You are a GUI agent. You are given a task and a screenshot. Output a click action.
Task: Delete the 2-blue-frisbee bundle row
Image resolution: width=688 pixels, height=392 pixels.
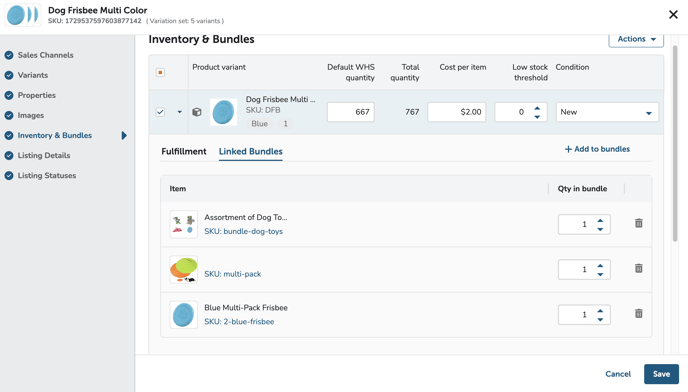(x=638, y=313)
